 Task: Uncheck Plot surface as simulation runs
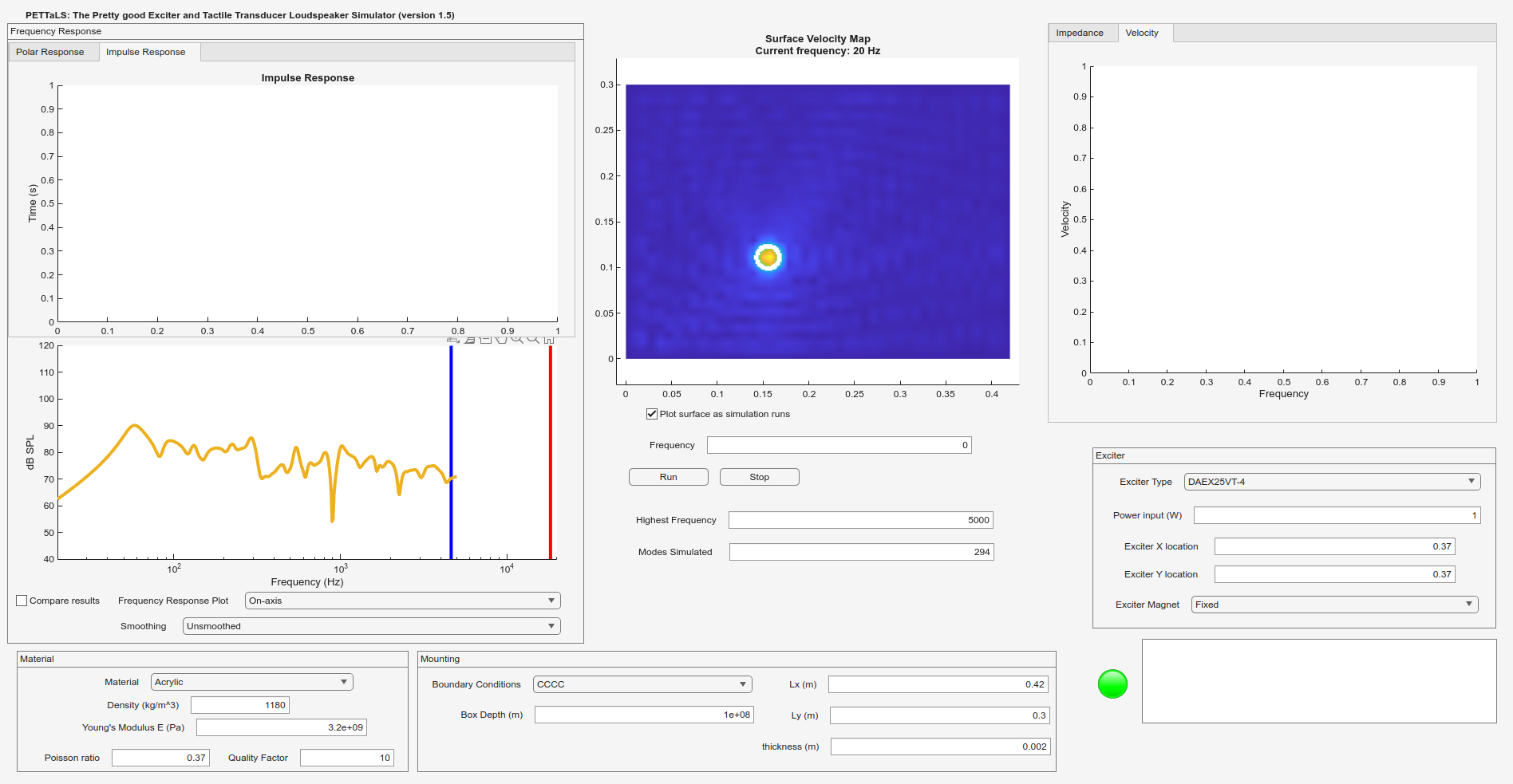tap(652, 414)
